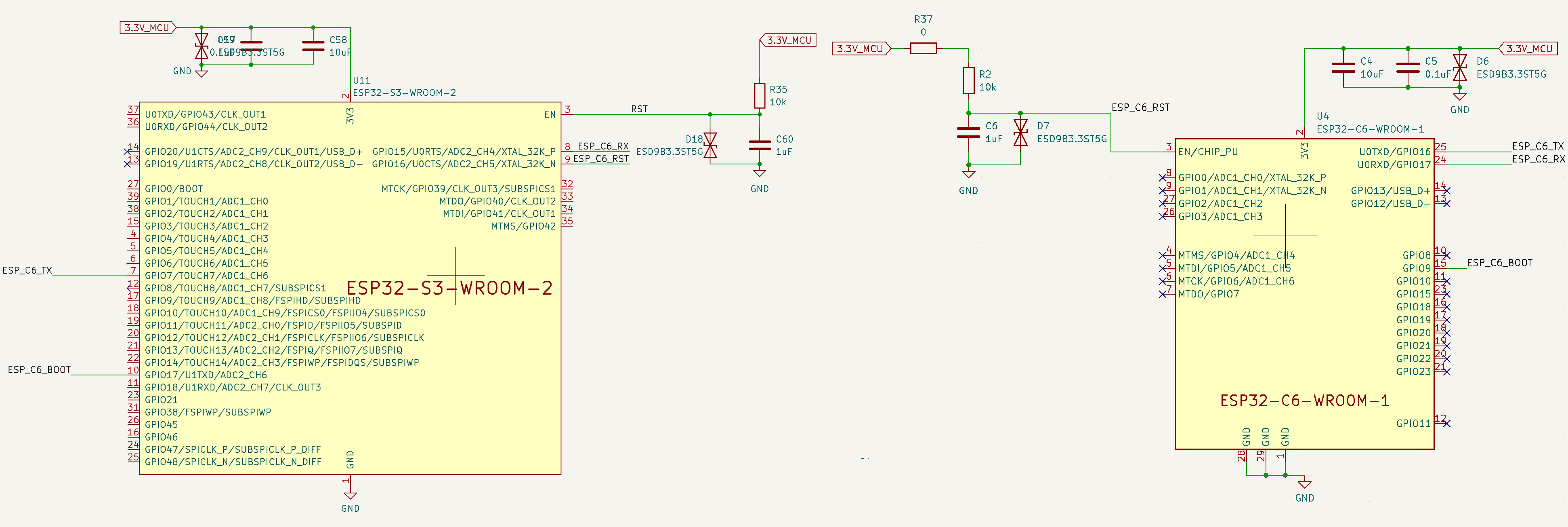Select the R35 resistor symbol
1568x527 pixels.
pyautogui.click(x=760, y=96)
